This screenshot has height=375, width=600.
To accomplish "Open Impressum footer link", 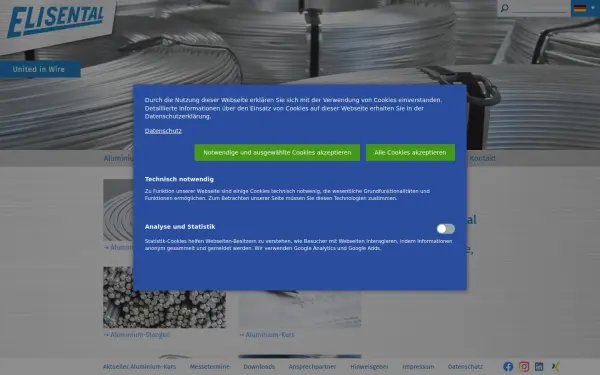I will tap(418, 367).
